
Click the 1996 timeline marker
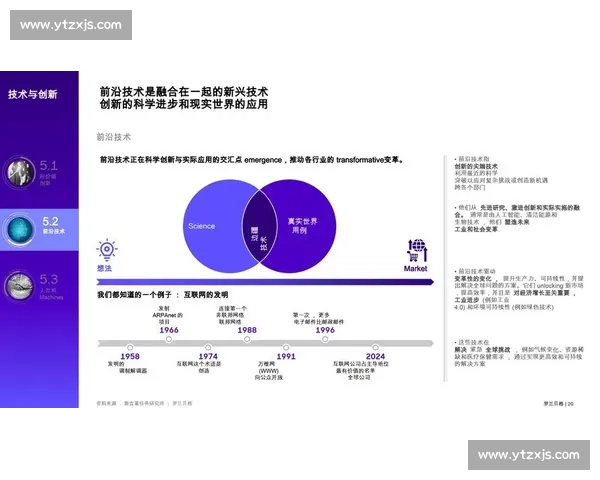325,339
